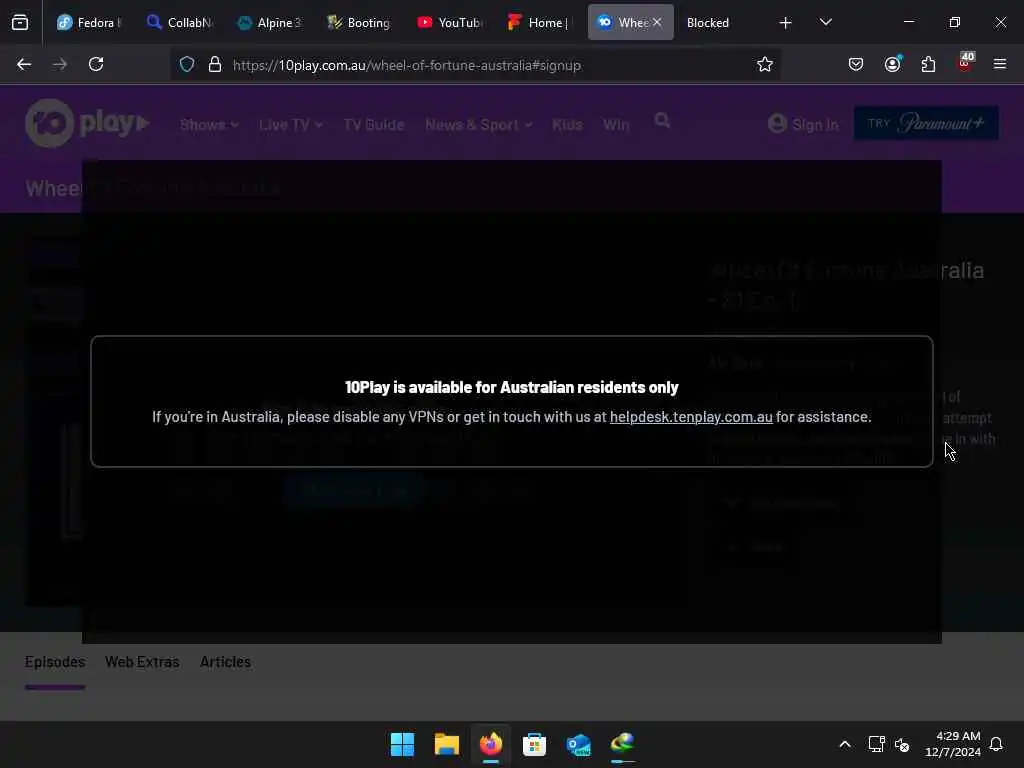Open the clock showing 4:29 AM
This screenshot has height=768, width=1024.
[x=953, y=744]
